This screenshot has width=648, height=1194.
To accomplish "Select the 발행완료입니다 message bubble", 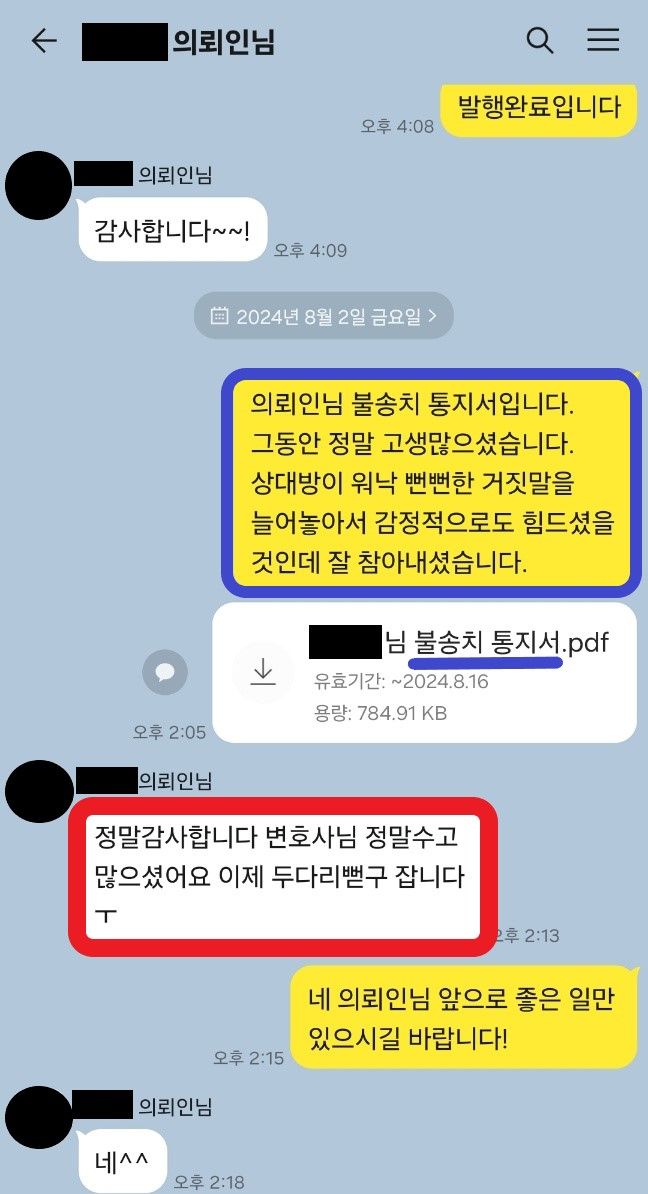I will tap(538, 108).
